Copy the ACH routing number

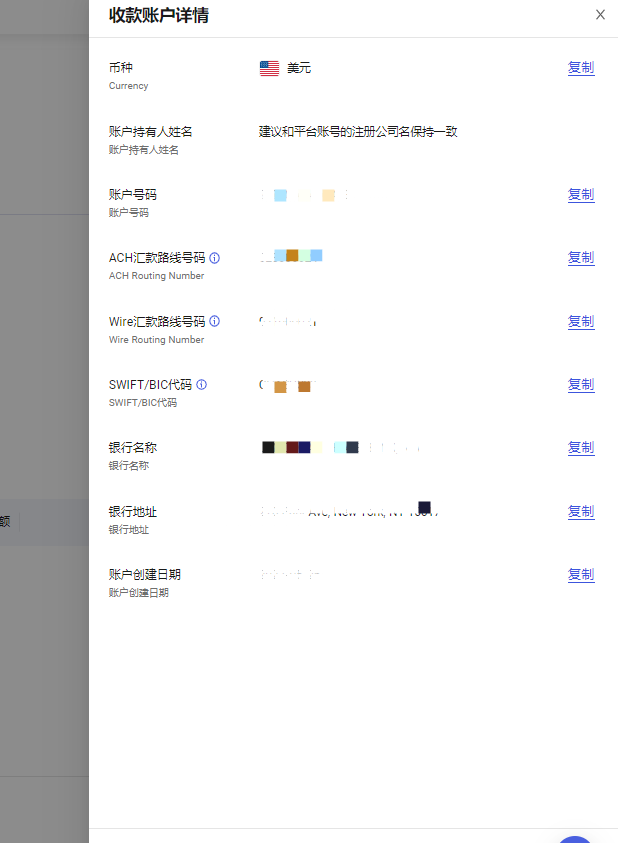580,258
